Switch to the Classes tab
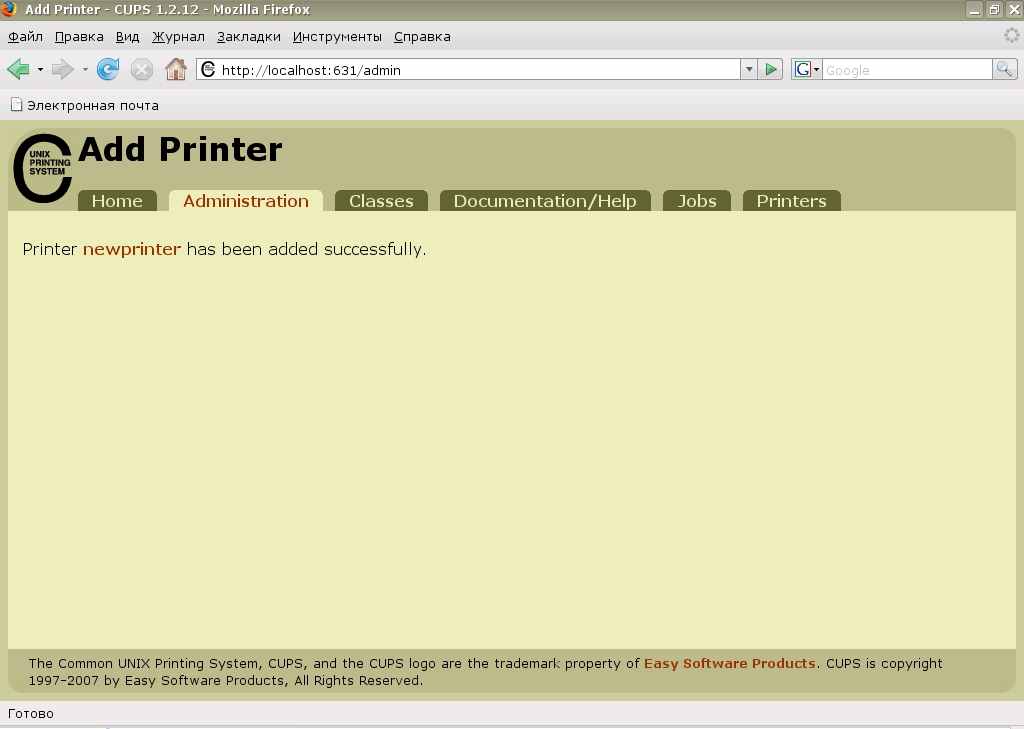1024x729 pixels. click(381, 201)
